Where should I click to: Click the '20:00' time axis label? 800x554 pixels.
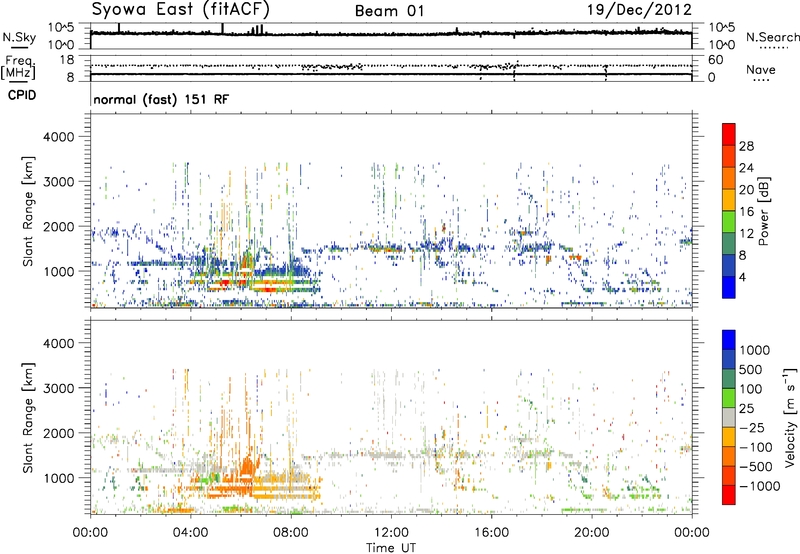tap(591, 533)
